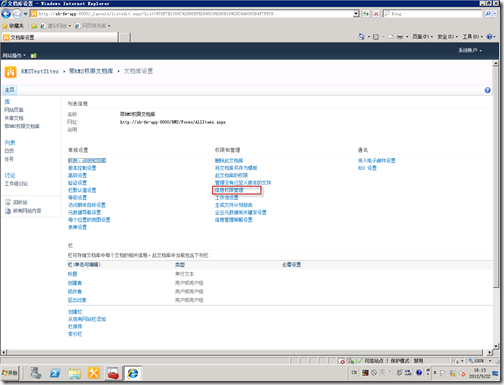
Task: Open 日历 in quick launch
Action: (x=9, y=151)
